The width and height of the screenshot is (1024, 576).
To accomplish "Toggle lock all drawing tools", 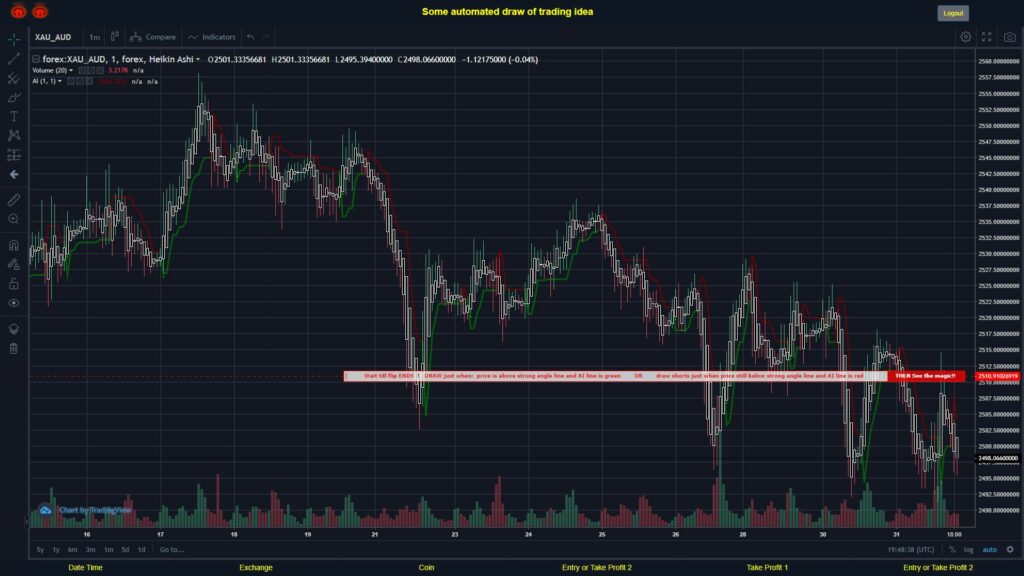I will [14, 284].
